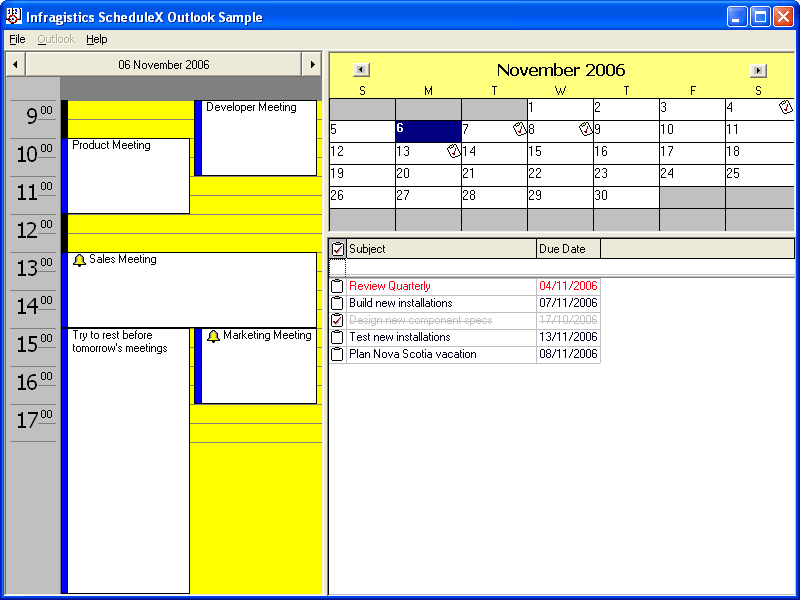Show next month in the calendar
Image resolution: width=800 pixels, height=600 pixels.
tap(758, 70)
